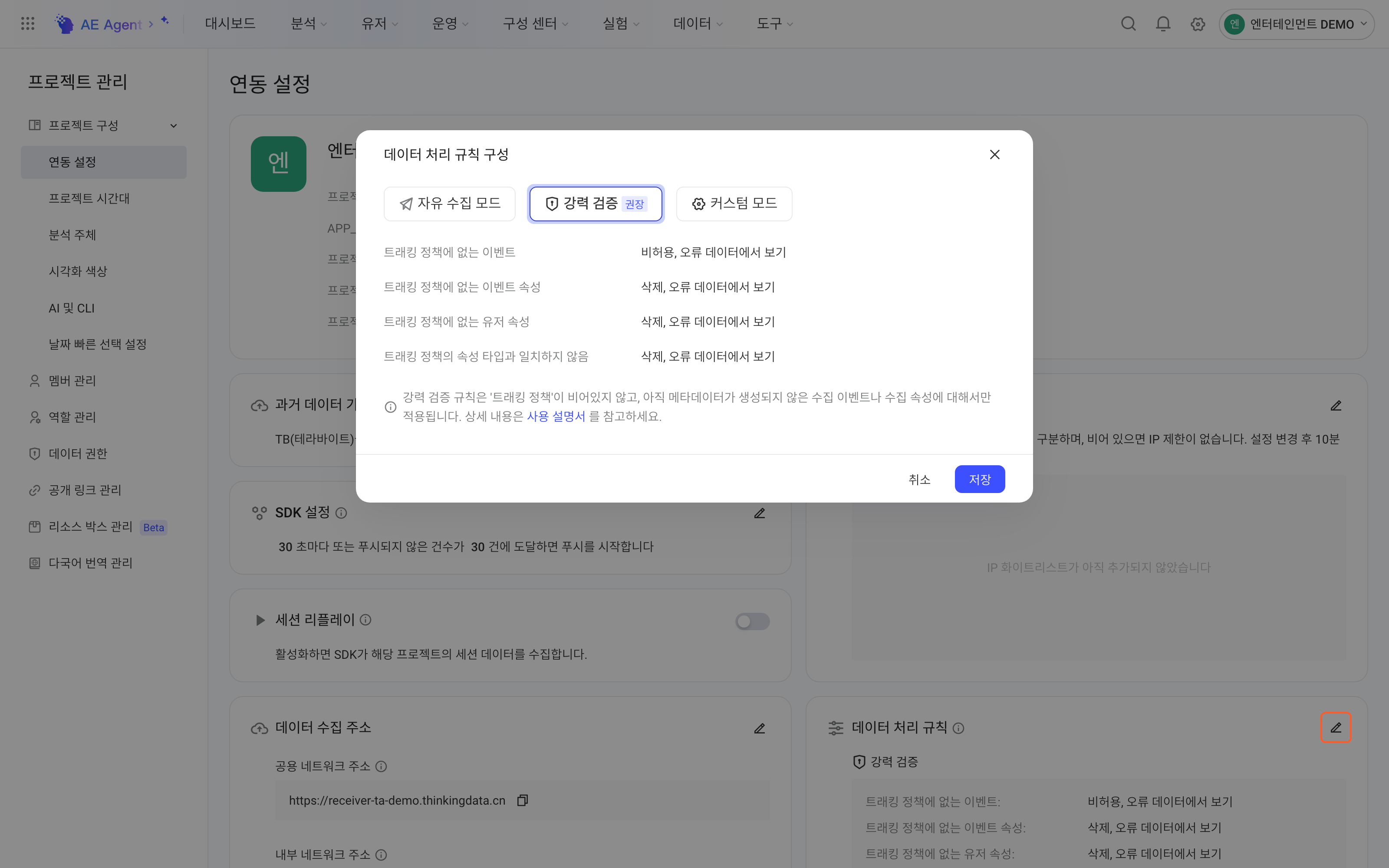Viewport: 1389px width, 868px height.
Task: Open 프로젝트 시간대 in sidebar
Action: 103,198
